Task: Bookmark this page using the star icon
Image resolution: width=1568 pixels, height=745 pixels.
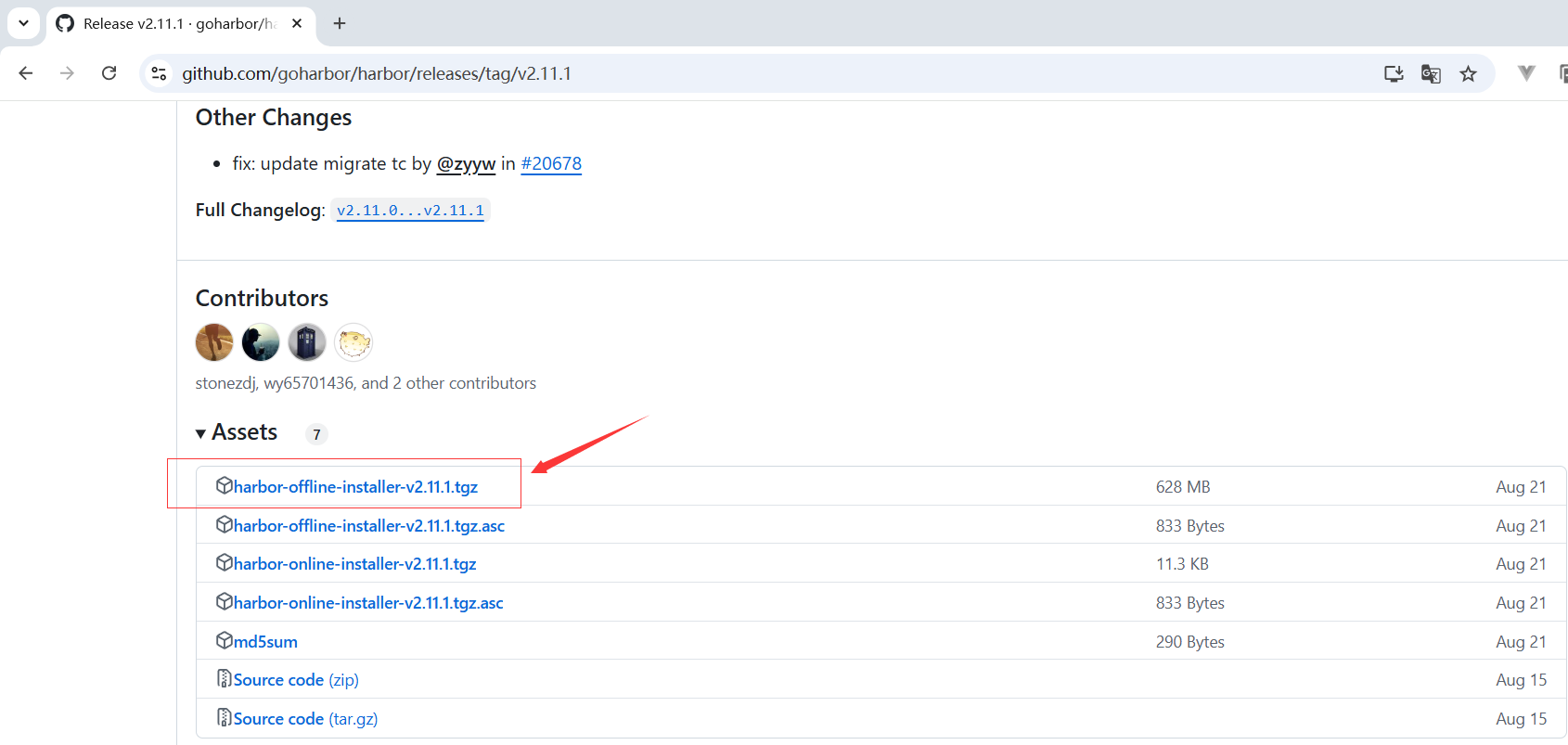Action: coord(1468,74)
